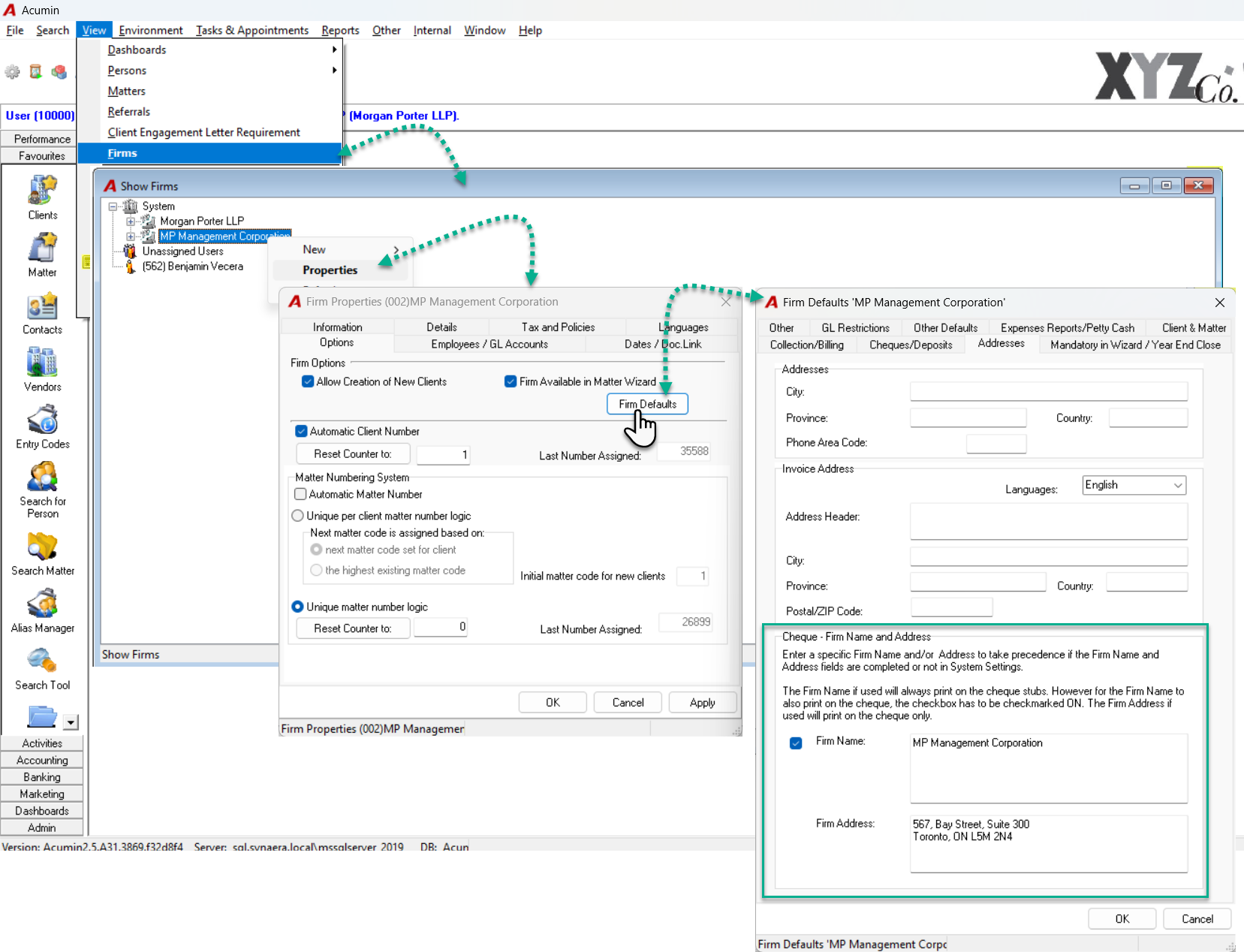Open the Vendors sidebar icon
This screenshot has height=952, width=1244.
[43, 362]
